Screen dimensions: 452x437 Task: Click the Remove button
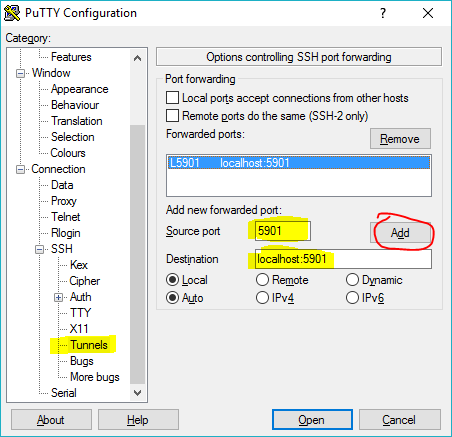(400, 139)
